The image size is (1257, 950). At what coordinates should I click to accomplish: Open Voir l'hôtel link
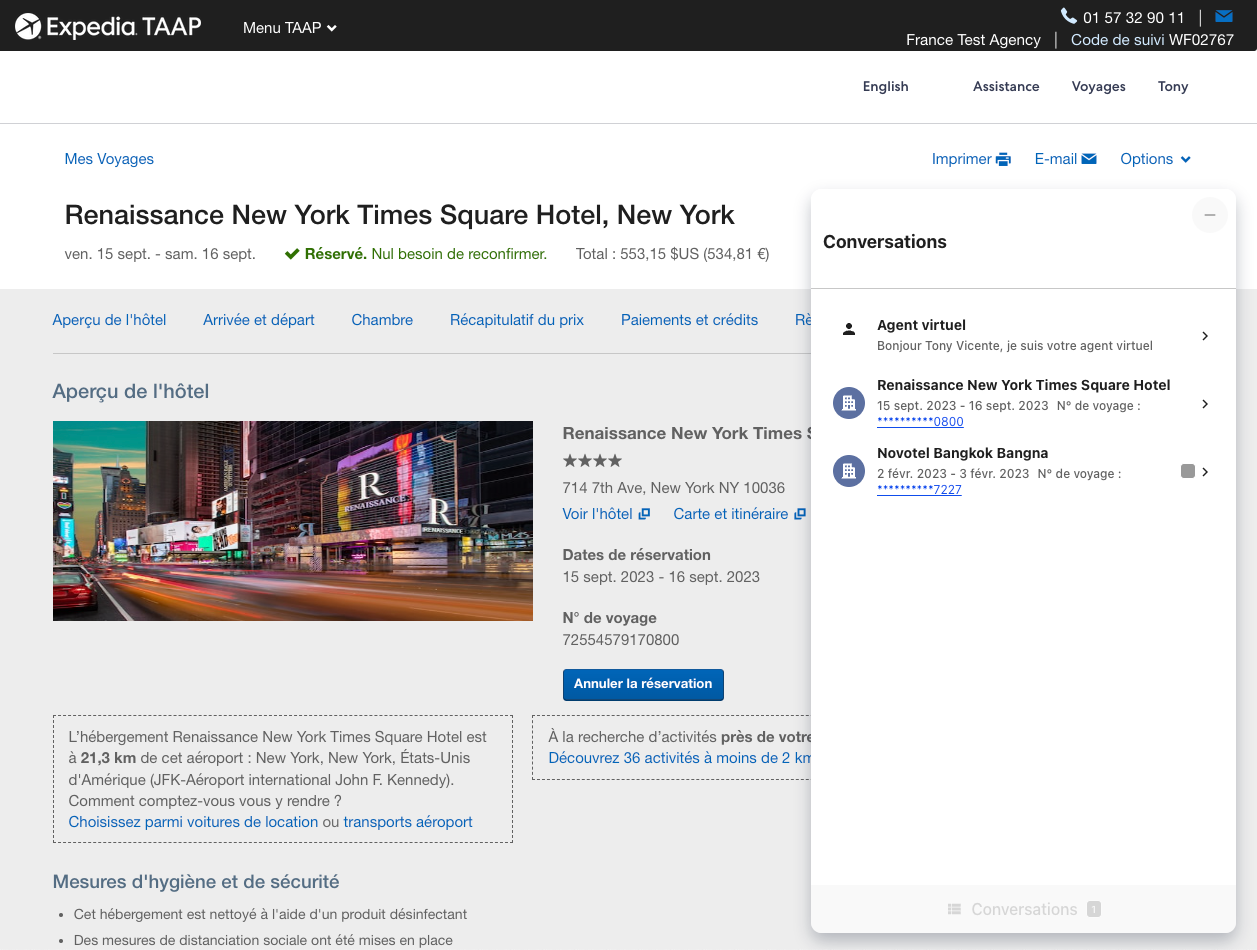tap(598, 514)
